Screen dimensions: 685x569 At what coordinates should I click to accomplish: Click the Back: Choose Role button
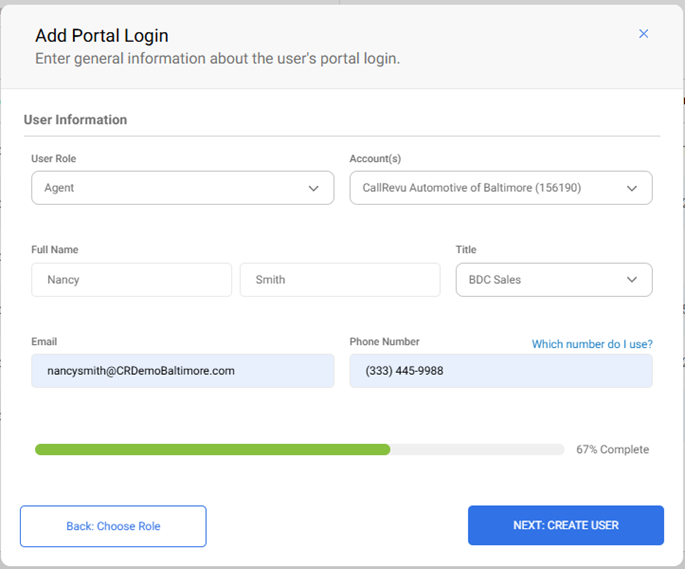[x=113, y=526]
